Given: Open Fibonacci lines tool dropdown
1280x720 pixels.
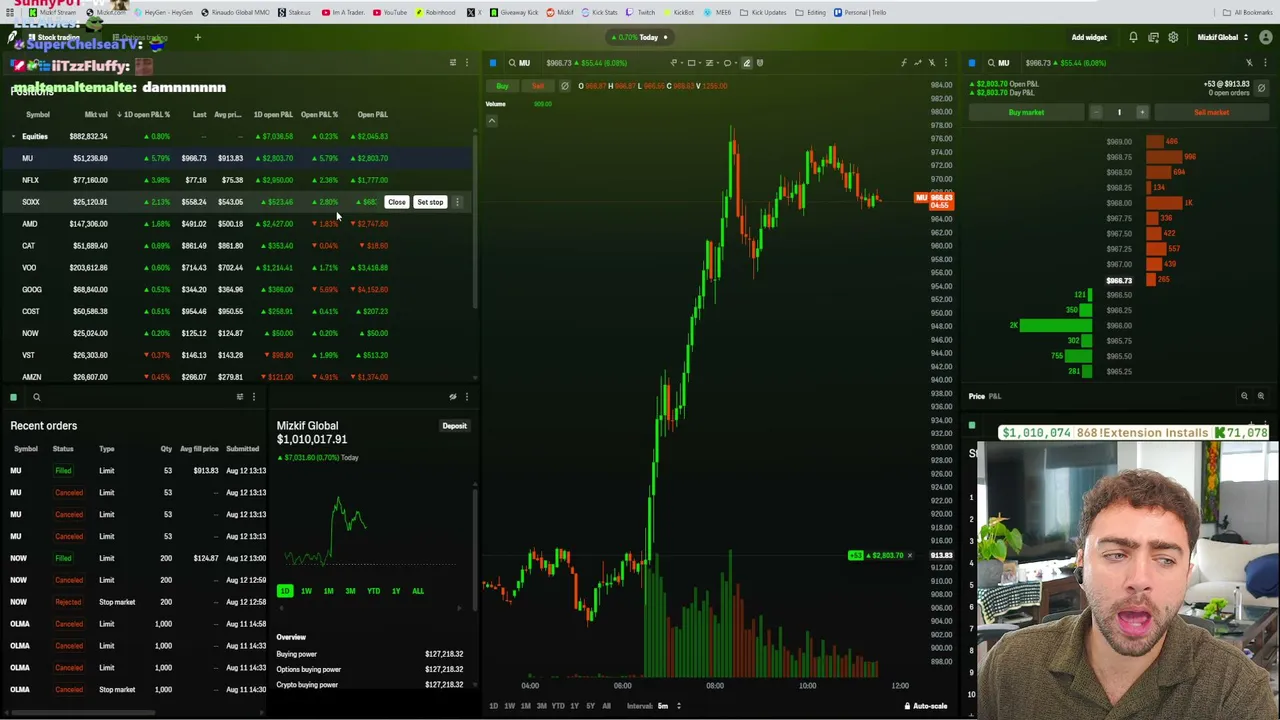Looking at the screenshot, I should [x=711, y=63].
